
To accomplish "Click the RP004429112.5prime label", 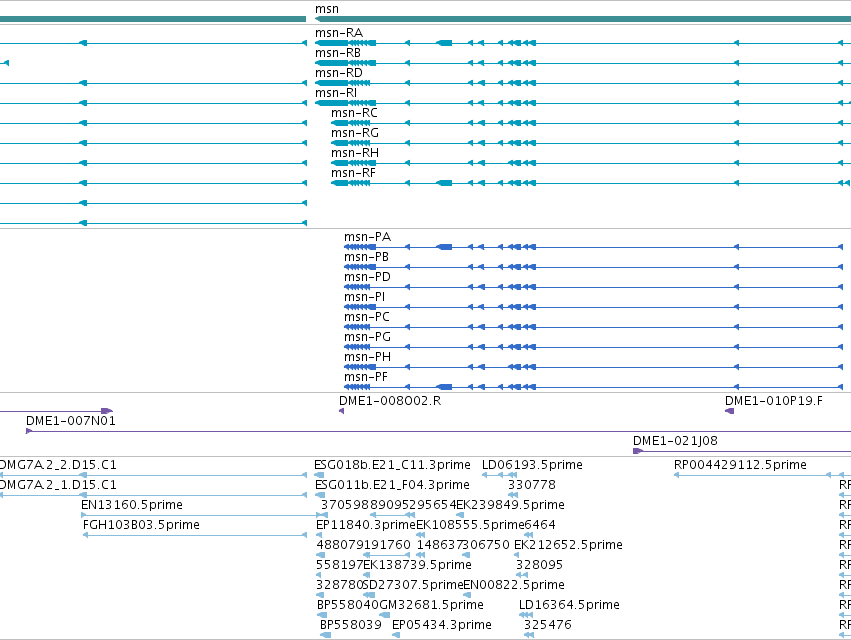I will 740,465.
